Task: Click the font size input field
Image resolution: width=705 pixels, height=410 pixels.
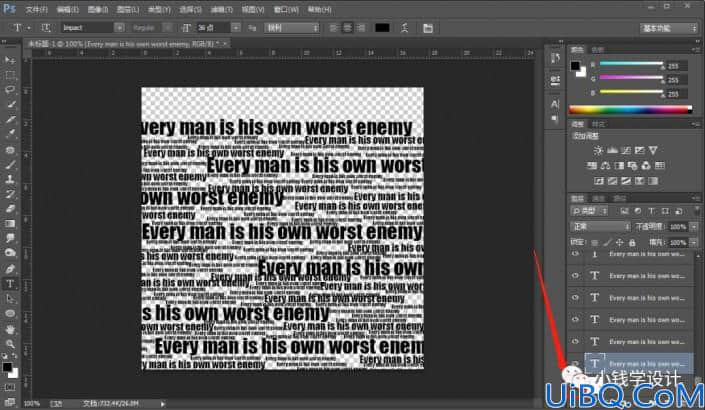Action: point(213,28)
